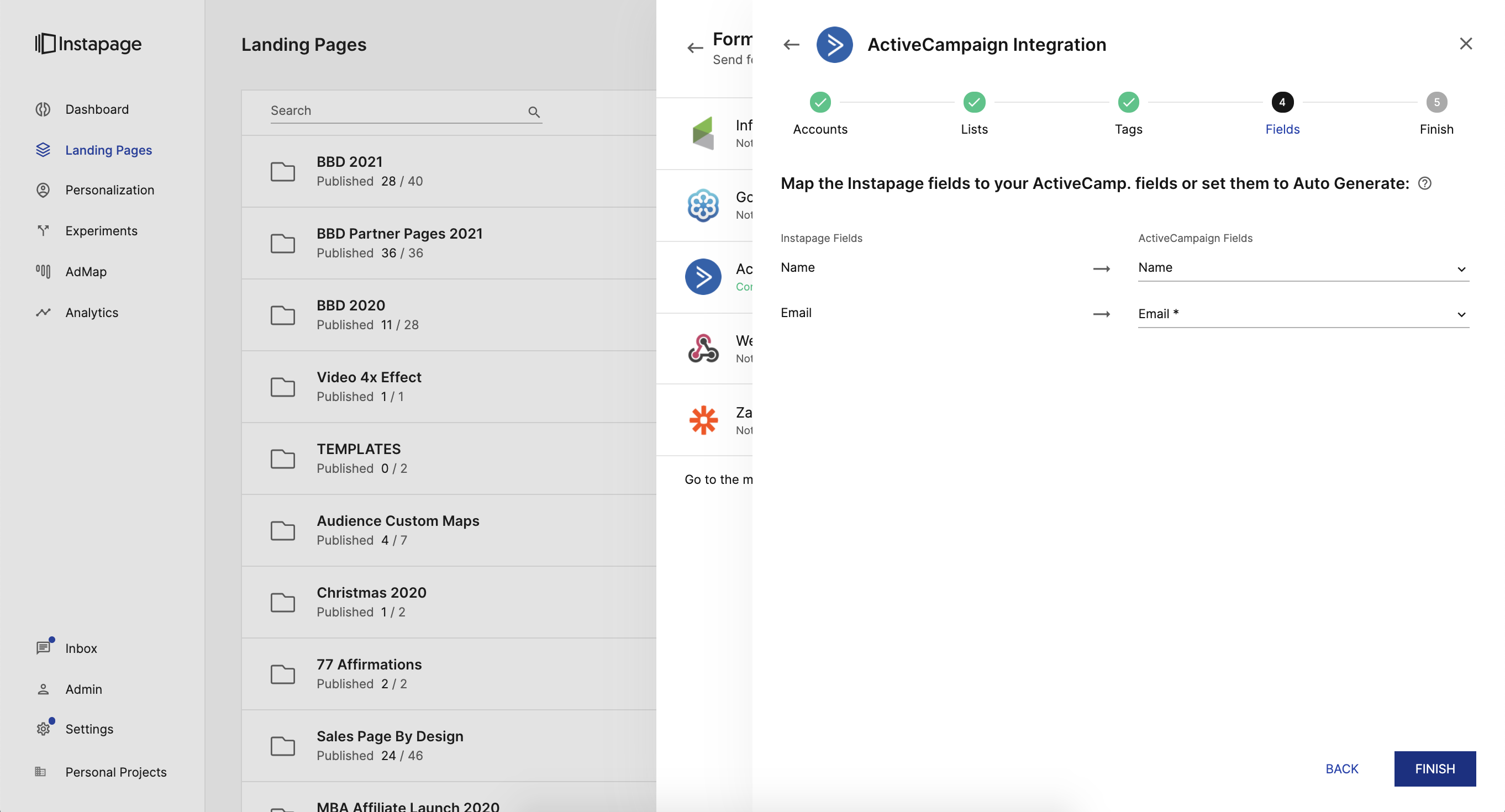Open the Sales Page By Design folder

449,746
